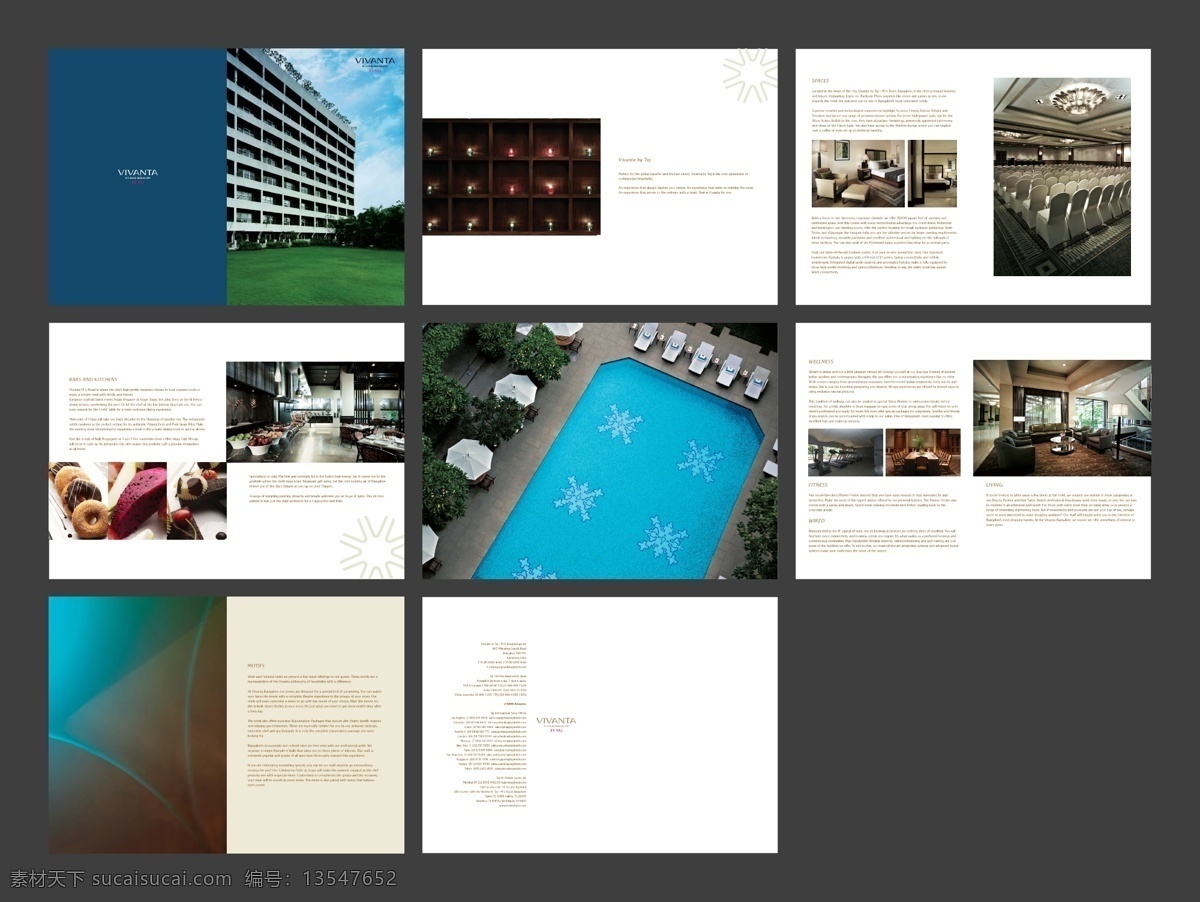Select the teal abstract swirl cover image

coord(138,725)
